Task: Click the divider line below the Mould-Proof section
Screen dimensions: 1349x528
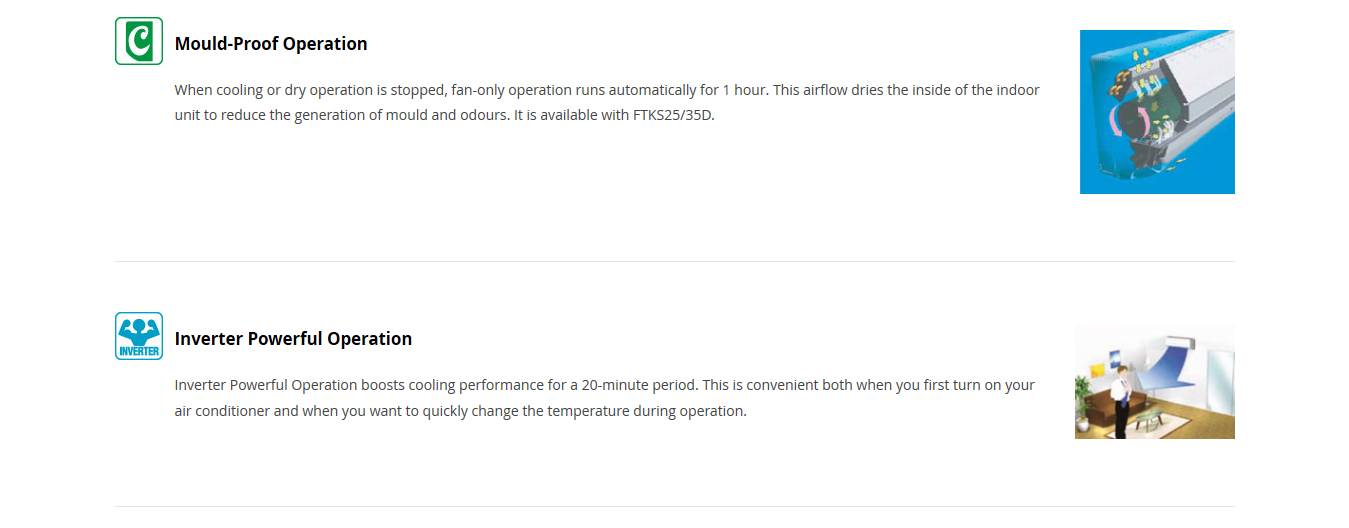Action: (x=674, y=262)
